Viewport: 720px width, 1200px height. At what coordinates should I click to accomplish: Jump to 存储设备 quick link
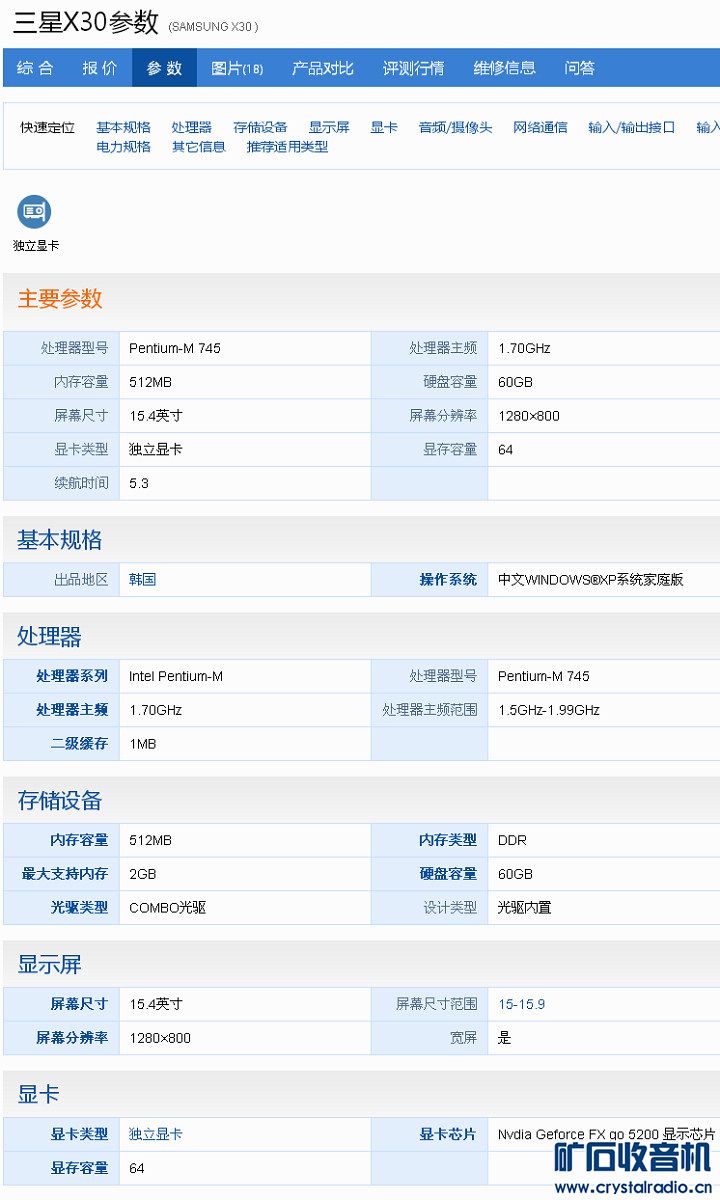tap(260, 127)
